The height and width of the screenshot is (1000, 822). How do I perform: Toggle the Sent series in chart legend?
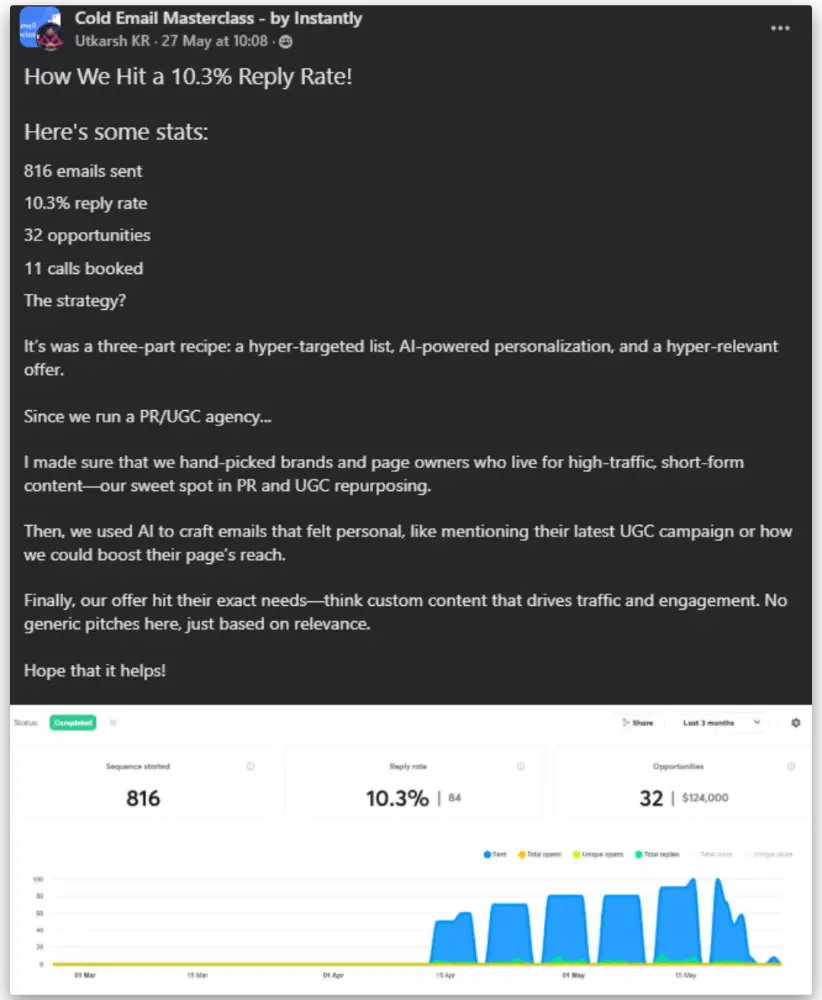click(497, 854)
